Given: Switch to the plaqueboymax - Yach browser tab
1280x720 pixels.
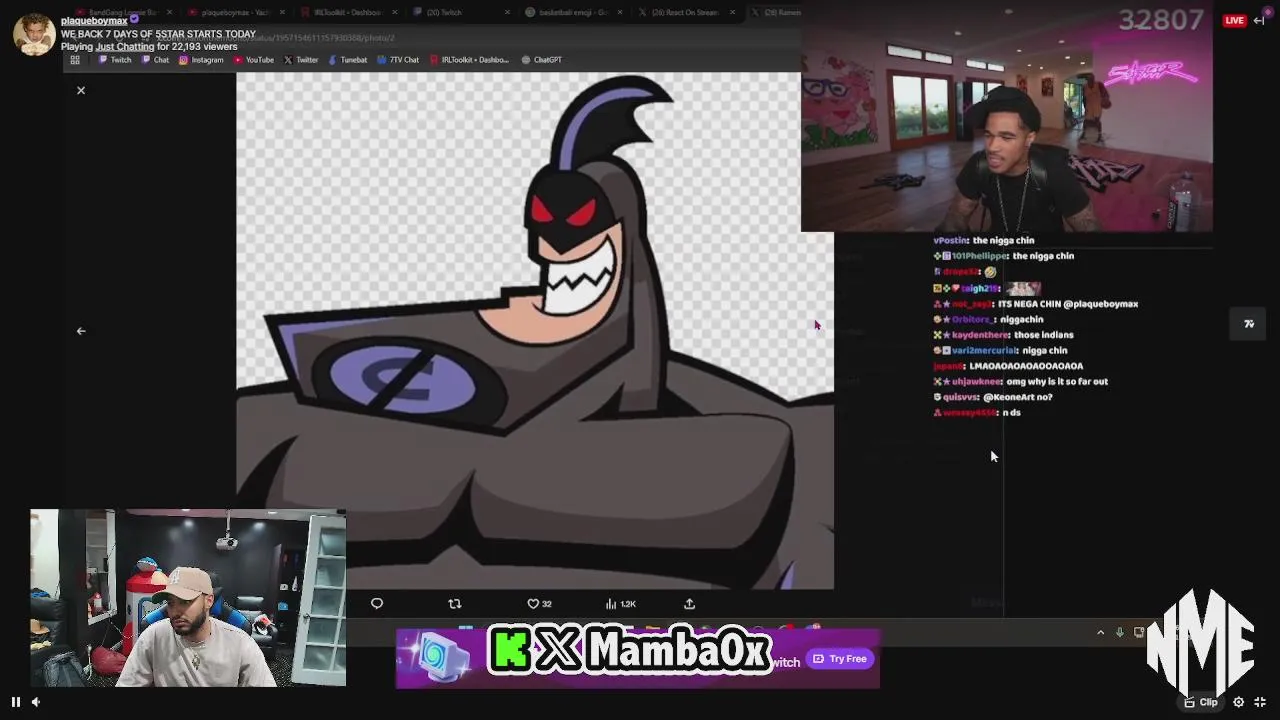Looking at the screenshot, I should point(235,13).
